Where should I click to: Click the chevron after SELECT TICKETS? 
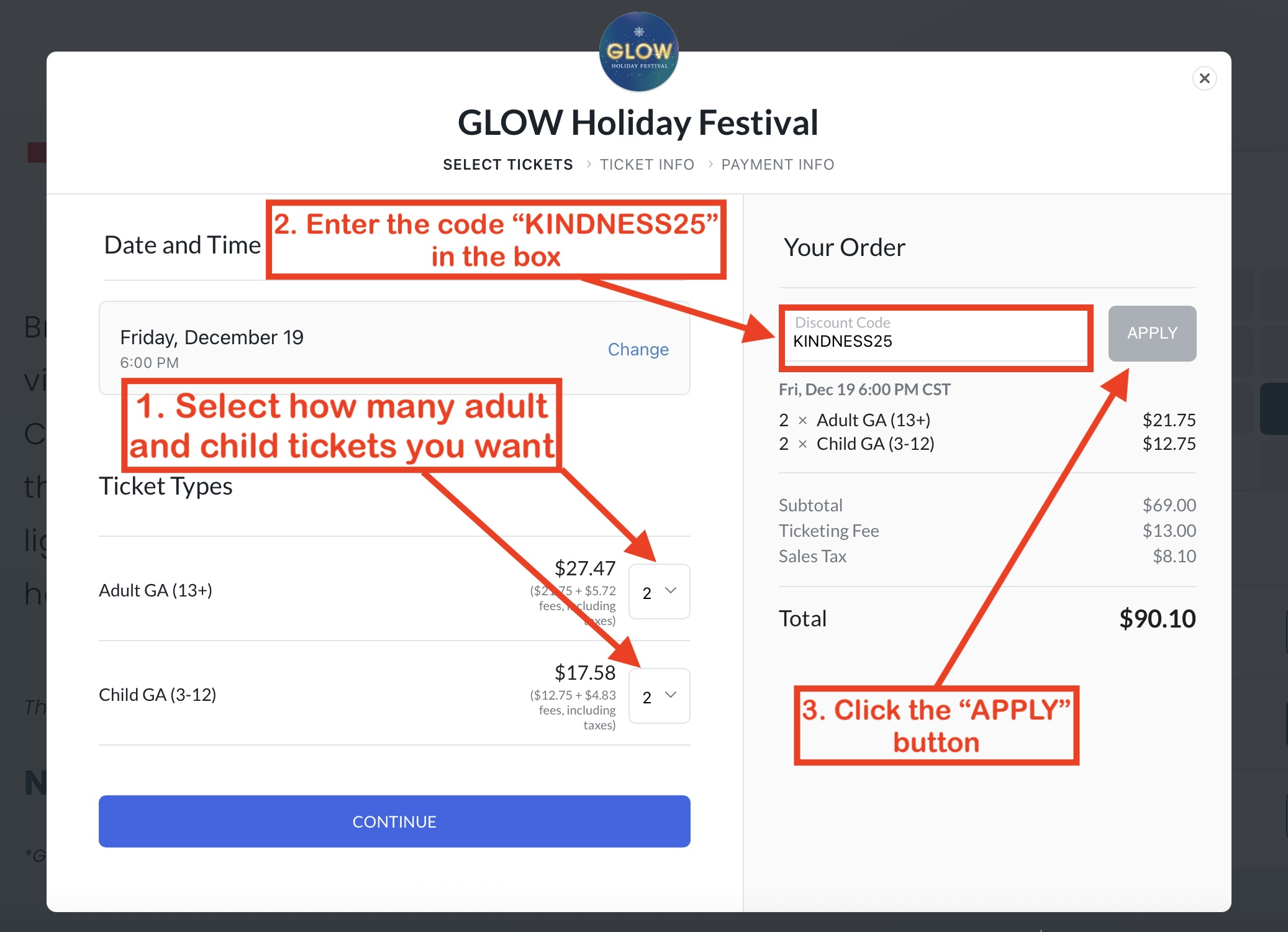coord(588,165)
